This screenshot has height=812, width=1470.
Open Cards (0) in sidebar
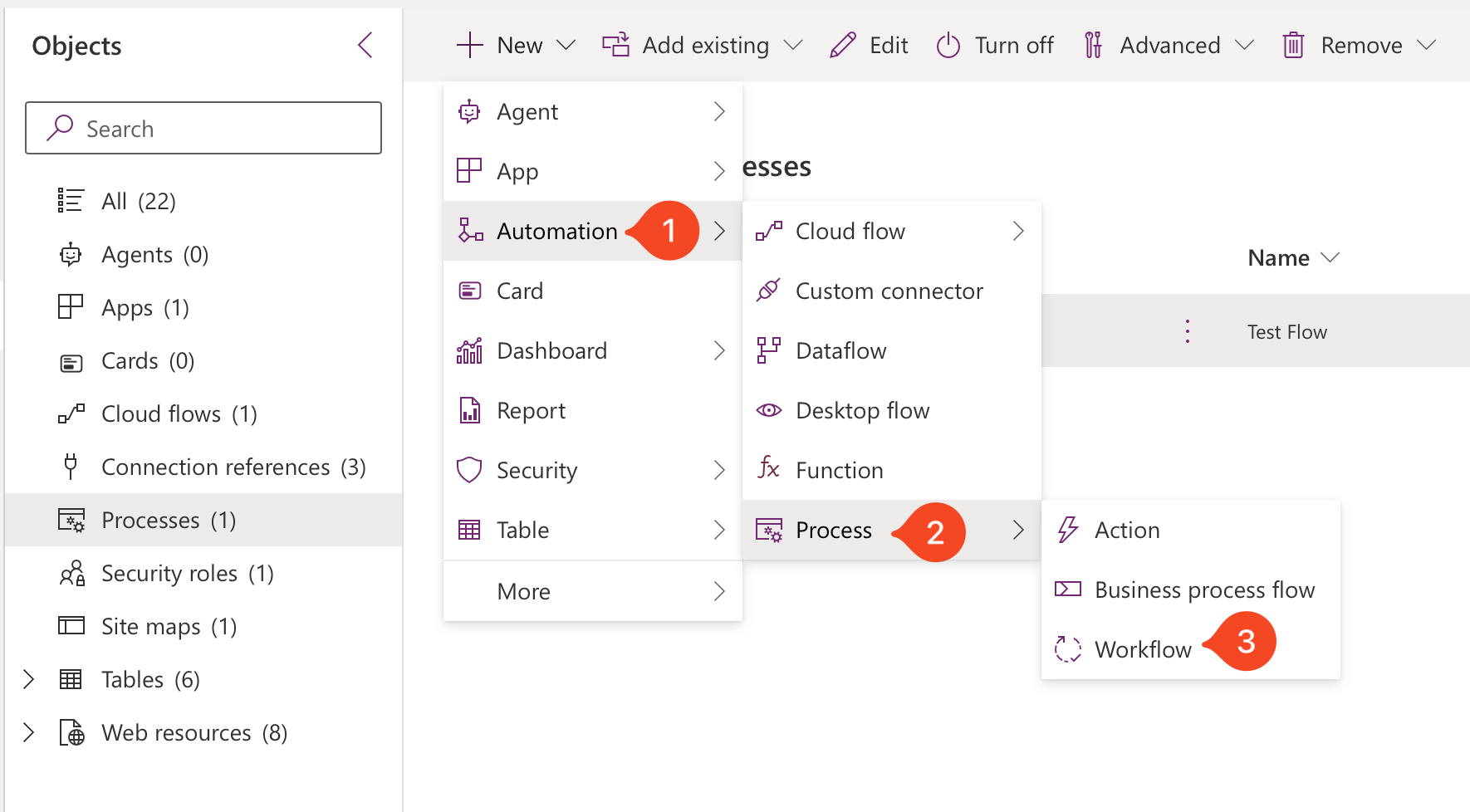pos(148,360)
